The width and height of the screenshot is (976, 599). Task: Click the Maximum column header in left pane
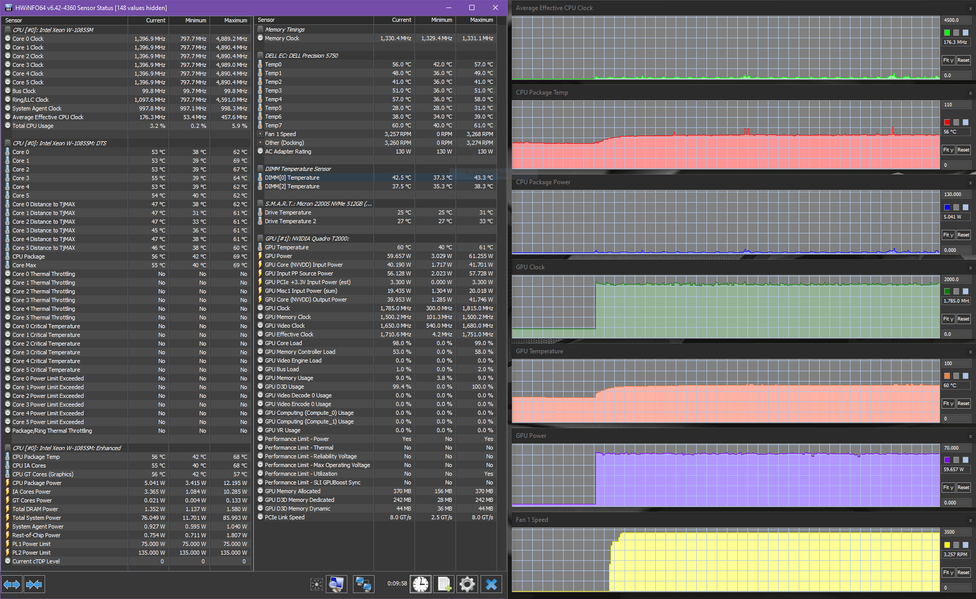(x=235, y=20)
